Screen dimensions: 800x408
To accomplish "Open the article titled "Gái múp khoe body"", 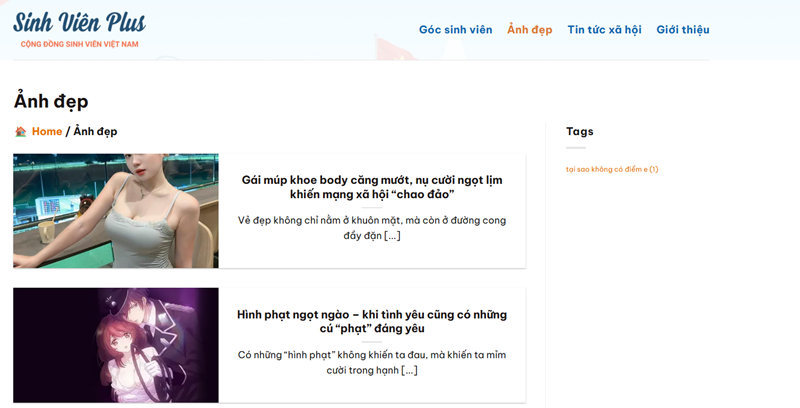I will pyautogui.click(x=372, y=187).
